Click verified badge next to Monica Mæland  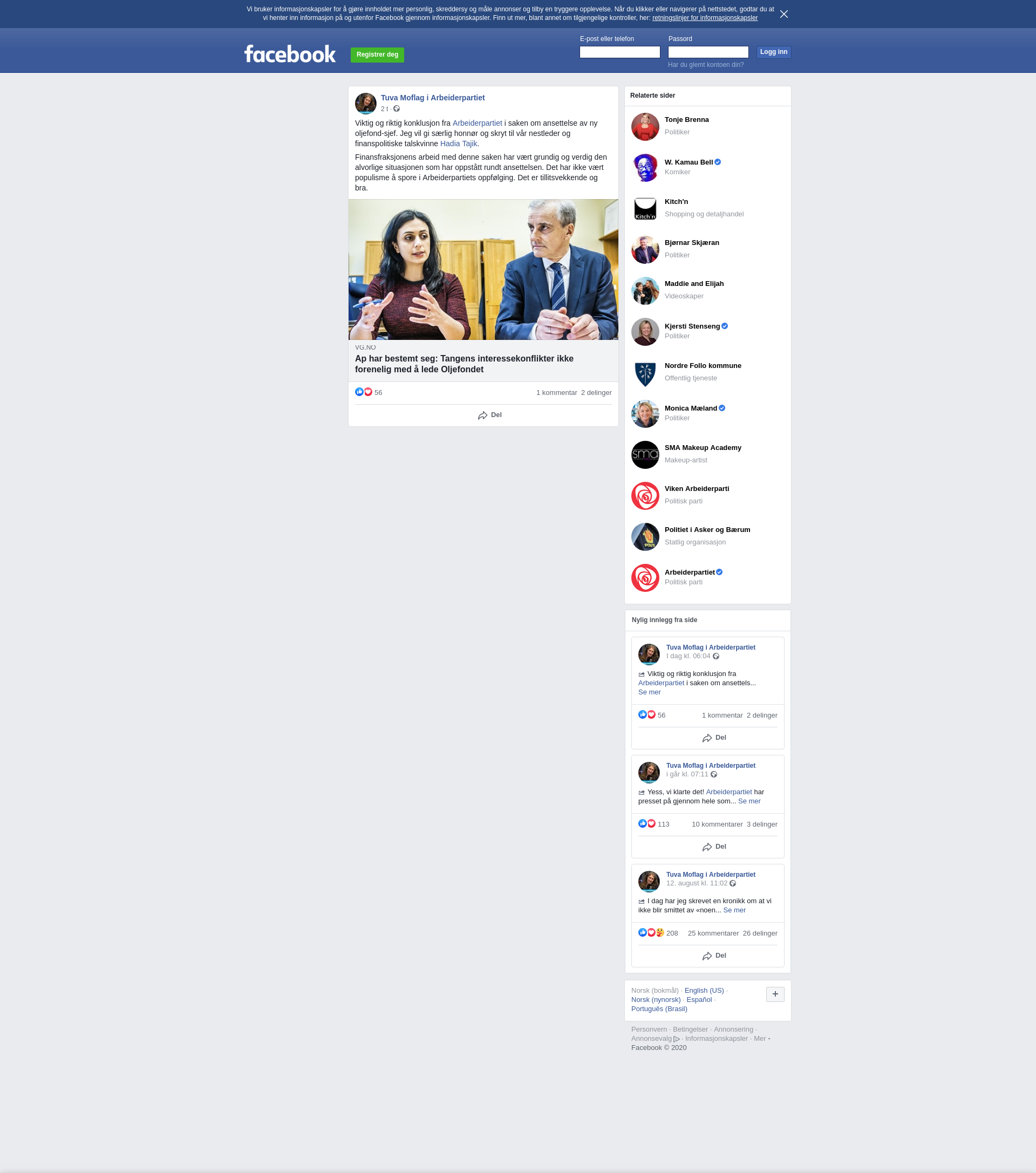[x=721, y=408]
